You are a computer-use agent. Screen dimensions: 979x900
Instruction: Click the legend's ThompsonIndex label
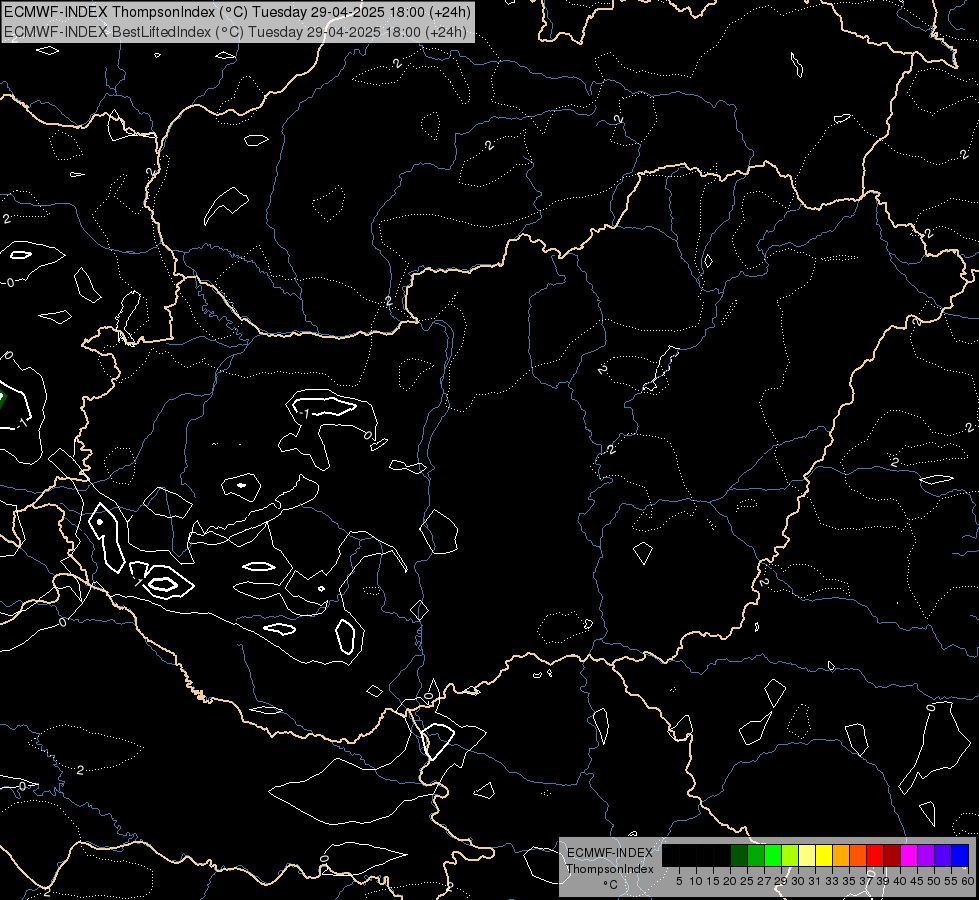[x=609, y=869]
